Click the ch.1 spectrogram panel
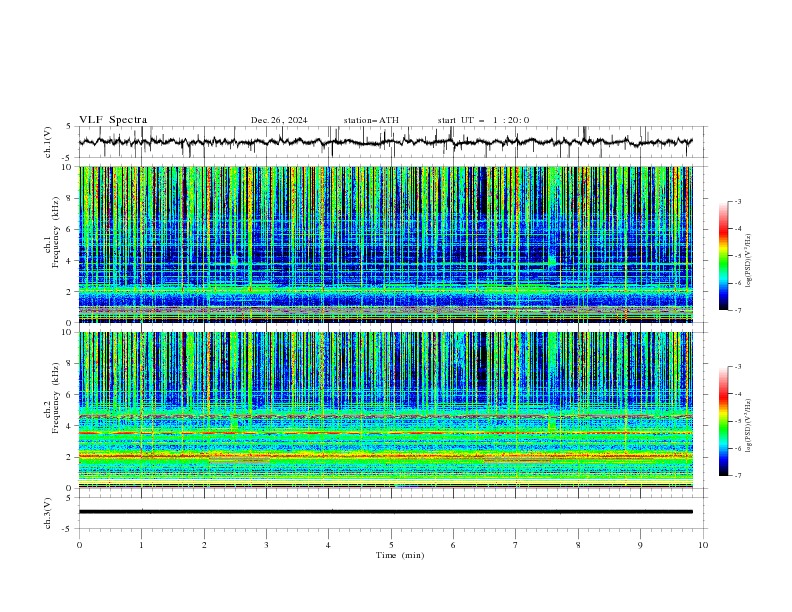Viewport: 792px width, 612px height. click(385, 244)
